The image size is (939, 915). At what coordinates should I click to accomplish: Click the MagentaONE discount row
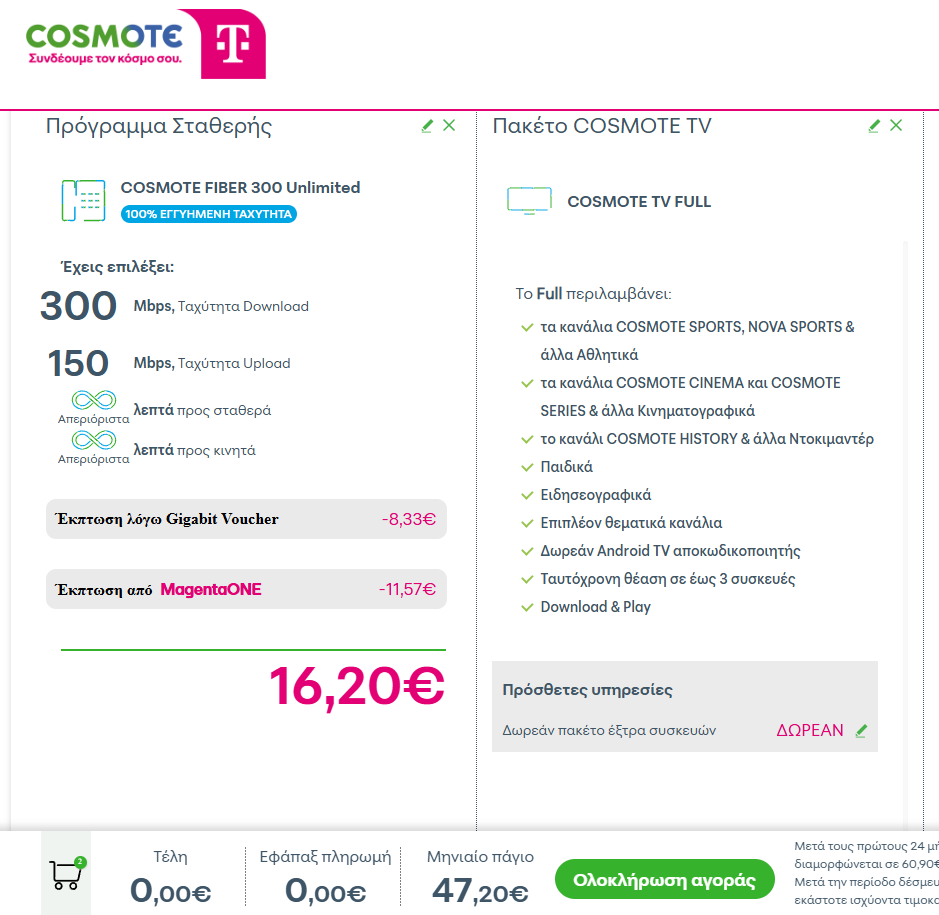pos(246,589)
